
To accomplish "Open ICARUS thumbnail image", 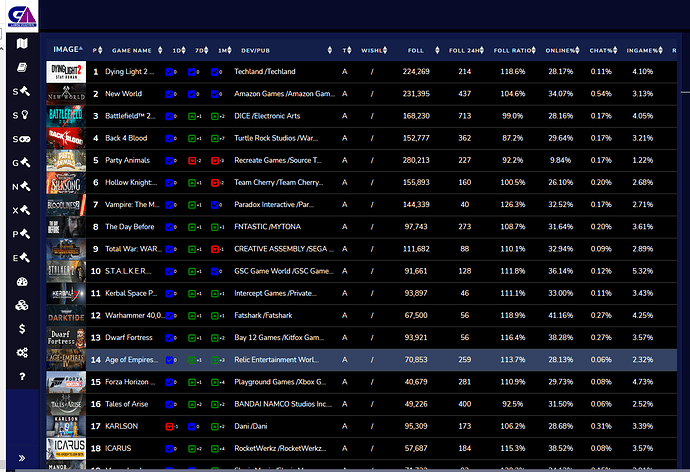I will (66, 448).
